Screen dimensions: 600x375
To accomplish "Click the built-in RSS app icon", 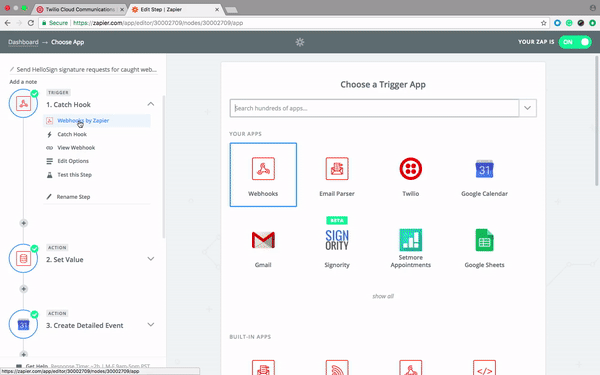I will pyautogui.click(x=337, y=368).
